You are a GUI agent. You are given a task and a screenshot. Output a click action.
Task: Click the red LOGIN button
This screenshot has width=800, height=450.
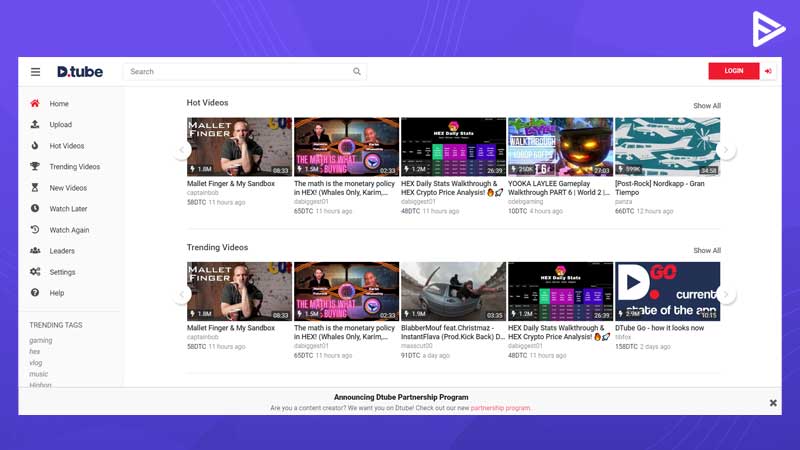pyautogui.click(x=734, y=71)
